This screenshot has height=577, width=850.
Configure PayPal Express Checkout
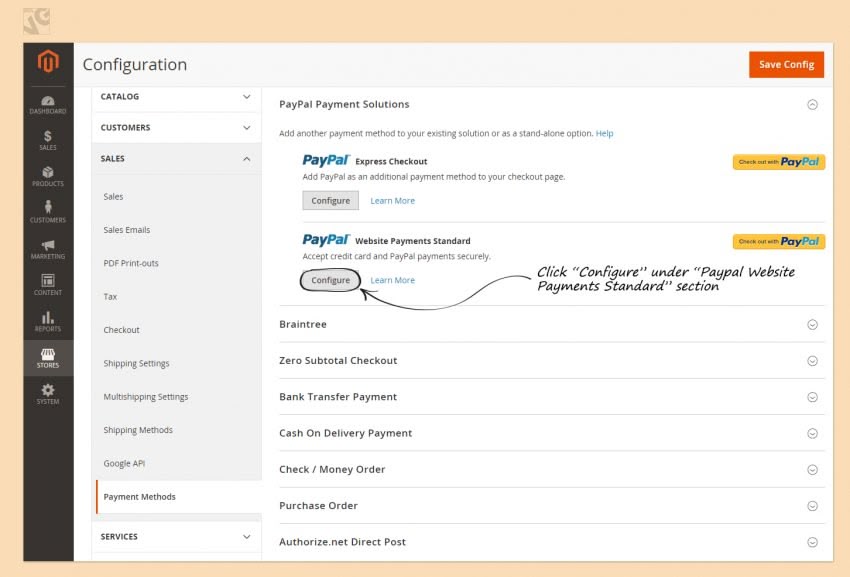pos(331,201)
